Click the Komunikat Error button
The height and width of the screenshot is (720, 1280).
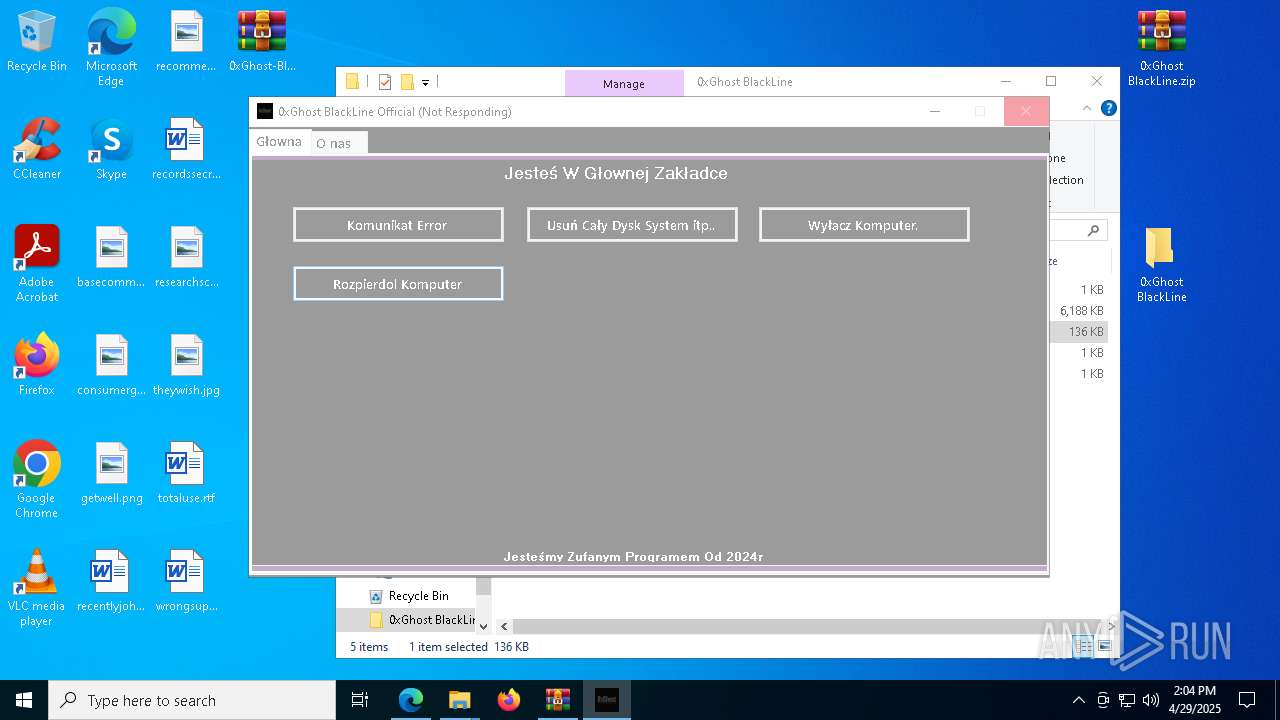point(398,225)
